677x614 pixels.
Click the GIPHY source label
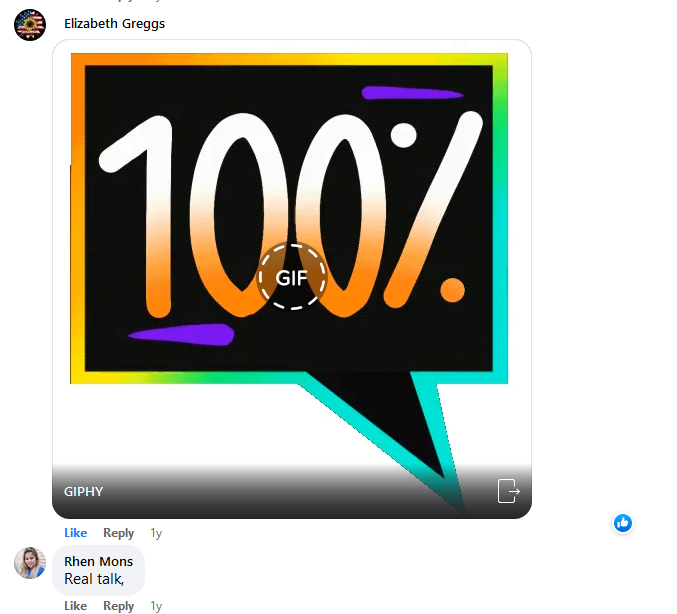83,491
